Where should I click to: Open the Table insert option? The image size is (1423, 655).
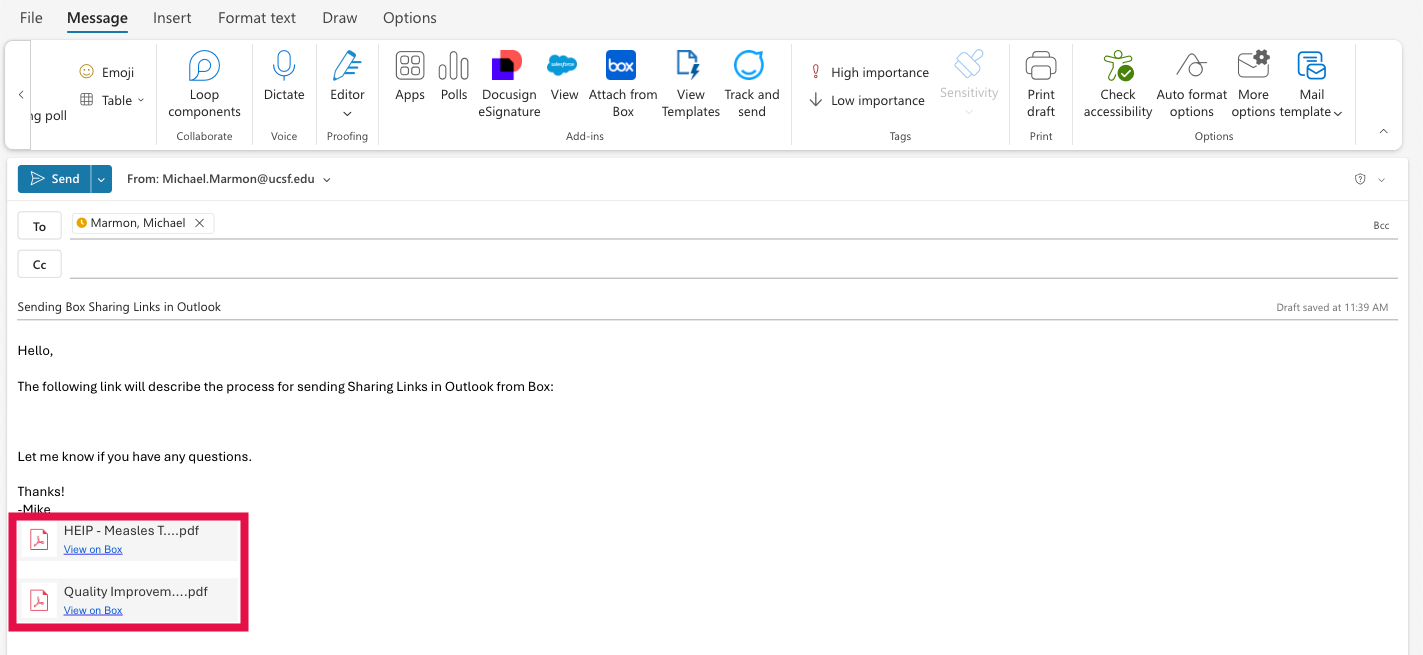[x=112, y=100]
